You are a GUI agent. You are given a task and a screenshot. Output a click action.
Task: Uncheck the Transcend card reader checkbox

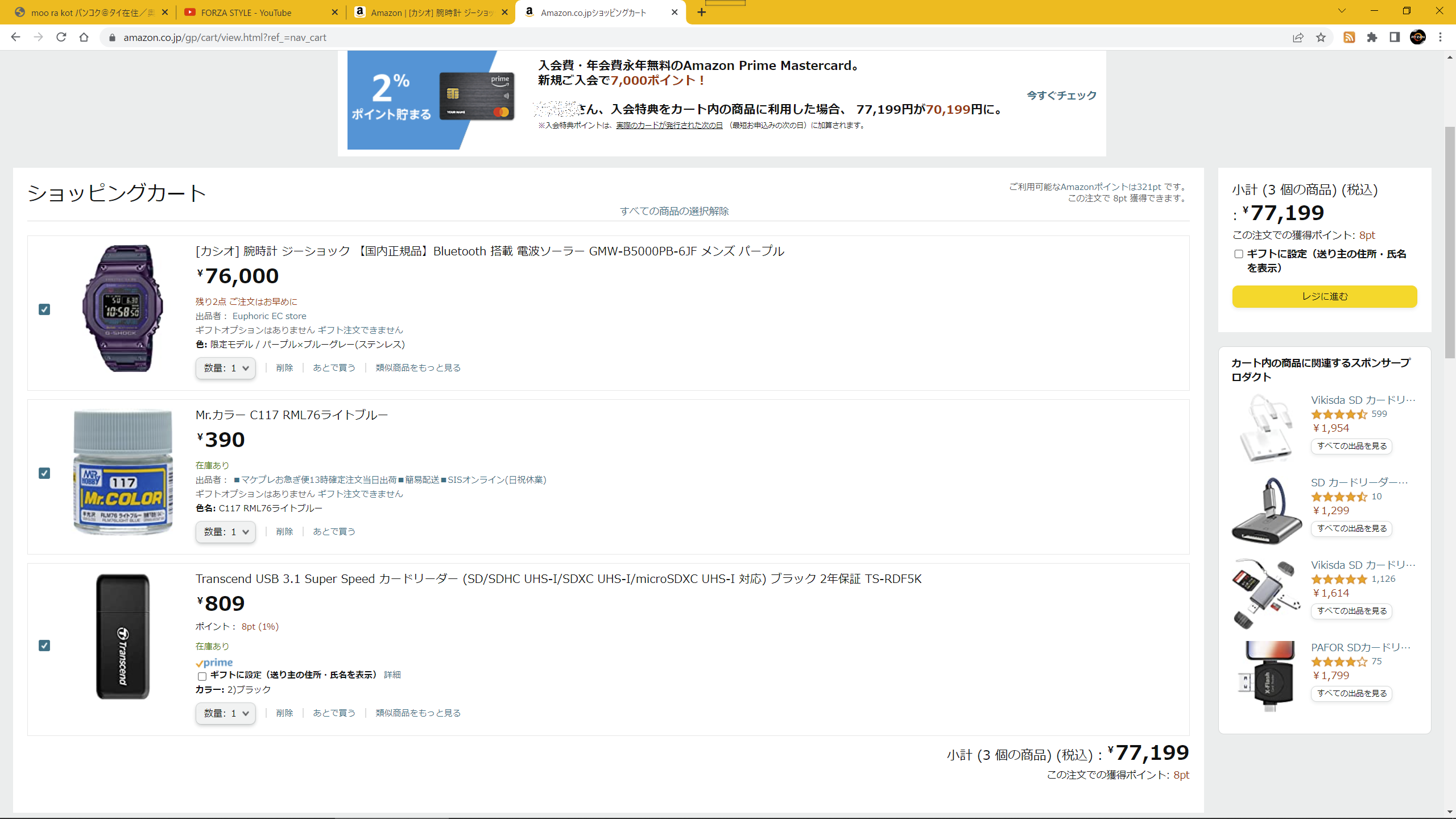tap(44, 646)
